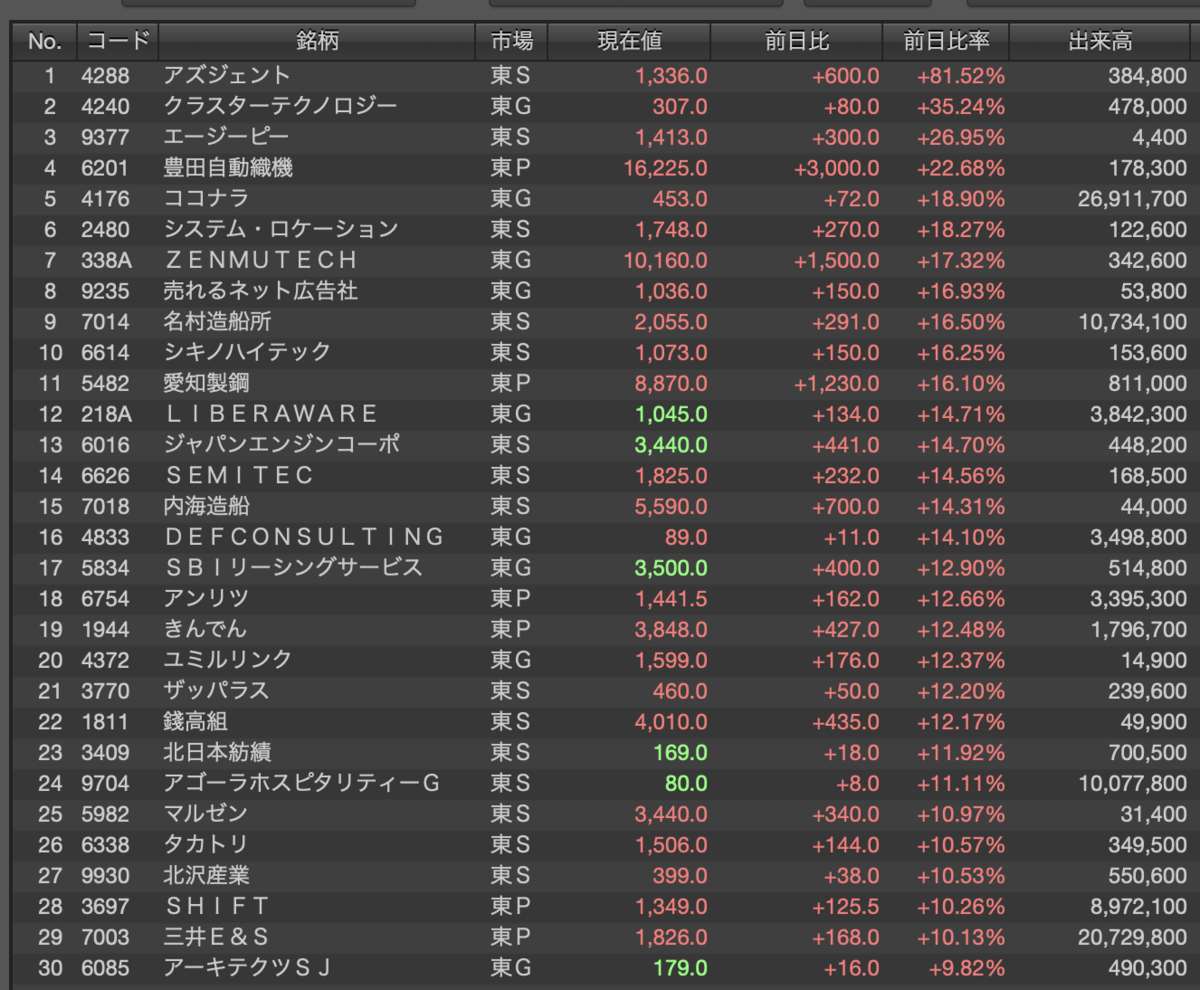
Task: Click the volume 4,400
Action: pos(1159,137)
